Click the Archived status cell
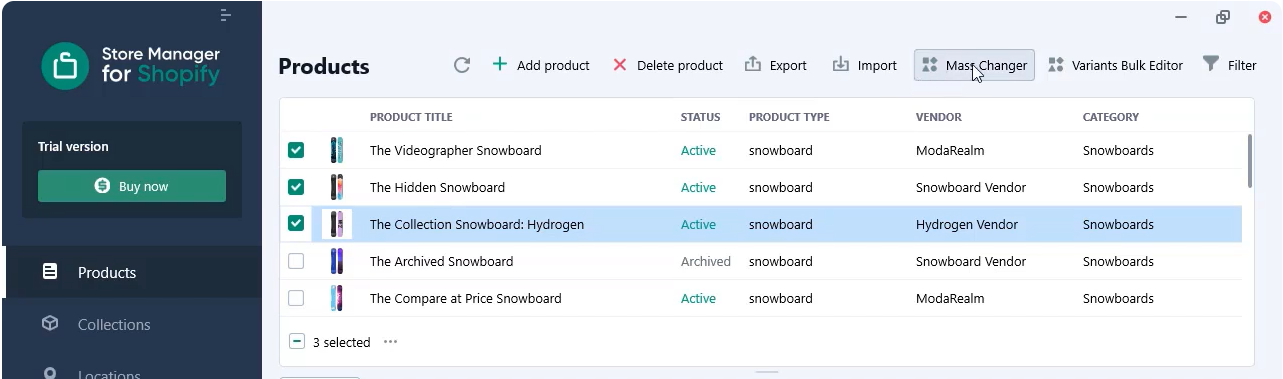The height and width of the screenshot is (379, 1283). pos(705,261)
